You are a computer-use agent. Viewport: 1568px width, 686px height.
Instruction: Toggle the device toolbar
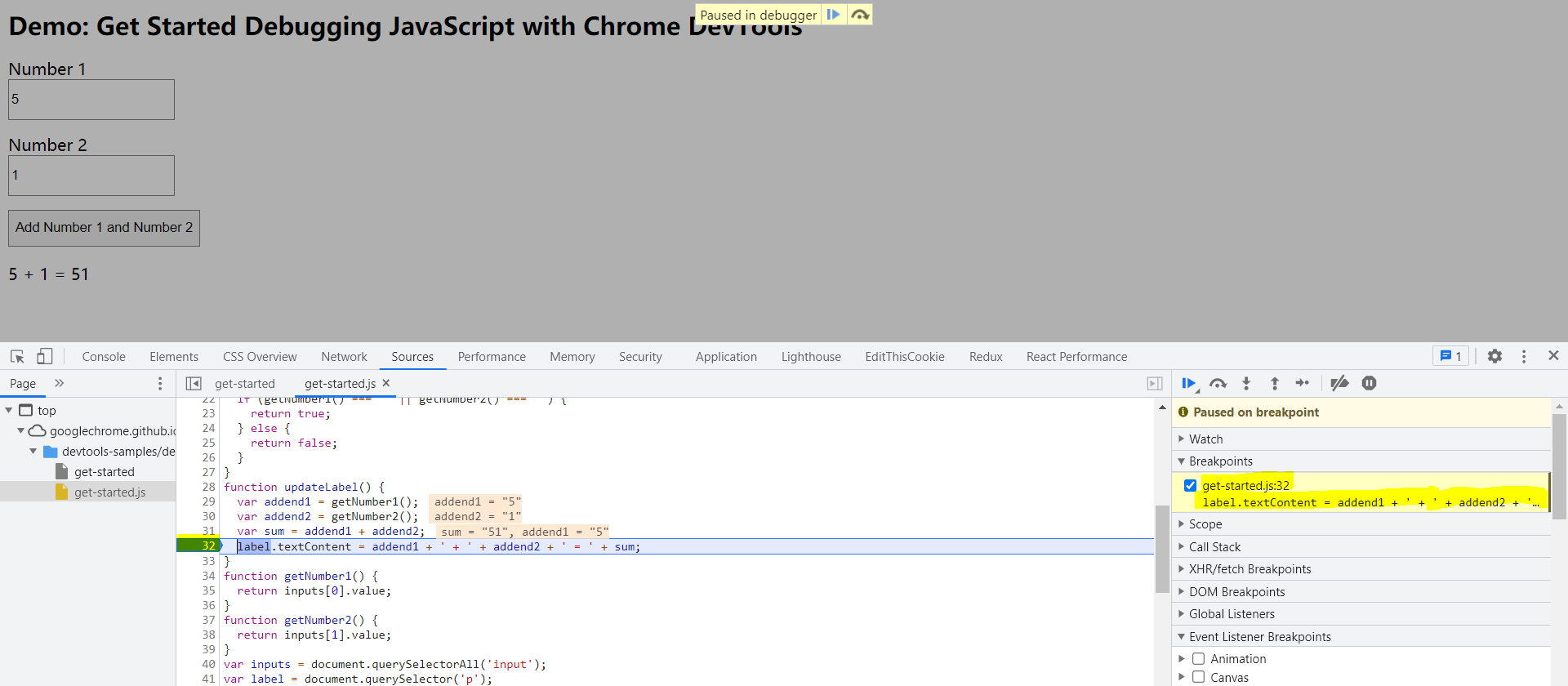[45, 357]
